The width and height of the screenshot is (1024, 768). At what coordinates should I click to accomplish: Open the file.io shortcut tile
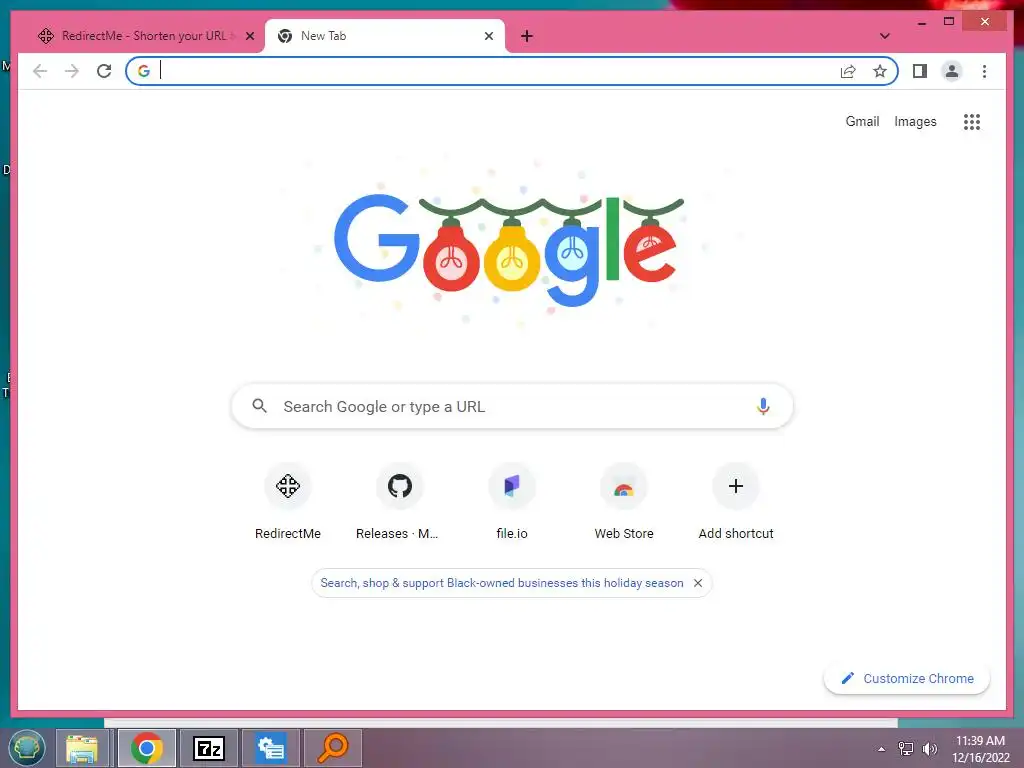click(x=512, y=501)
